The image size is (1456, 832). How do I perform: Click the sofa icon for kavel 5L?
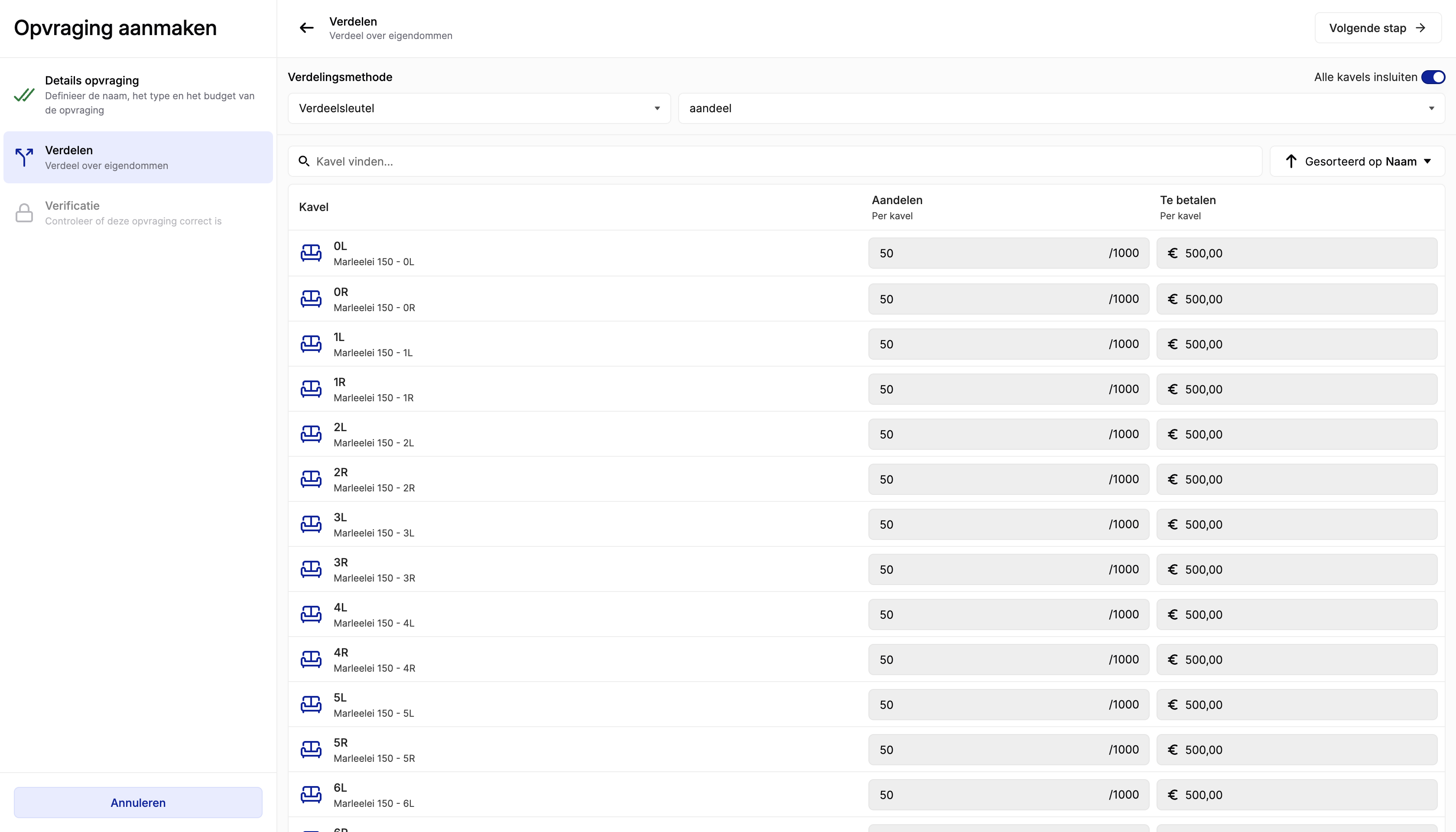[311, 705]
